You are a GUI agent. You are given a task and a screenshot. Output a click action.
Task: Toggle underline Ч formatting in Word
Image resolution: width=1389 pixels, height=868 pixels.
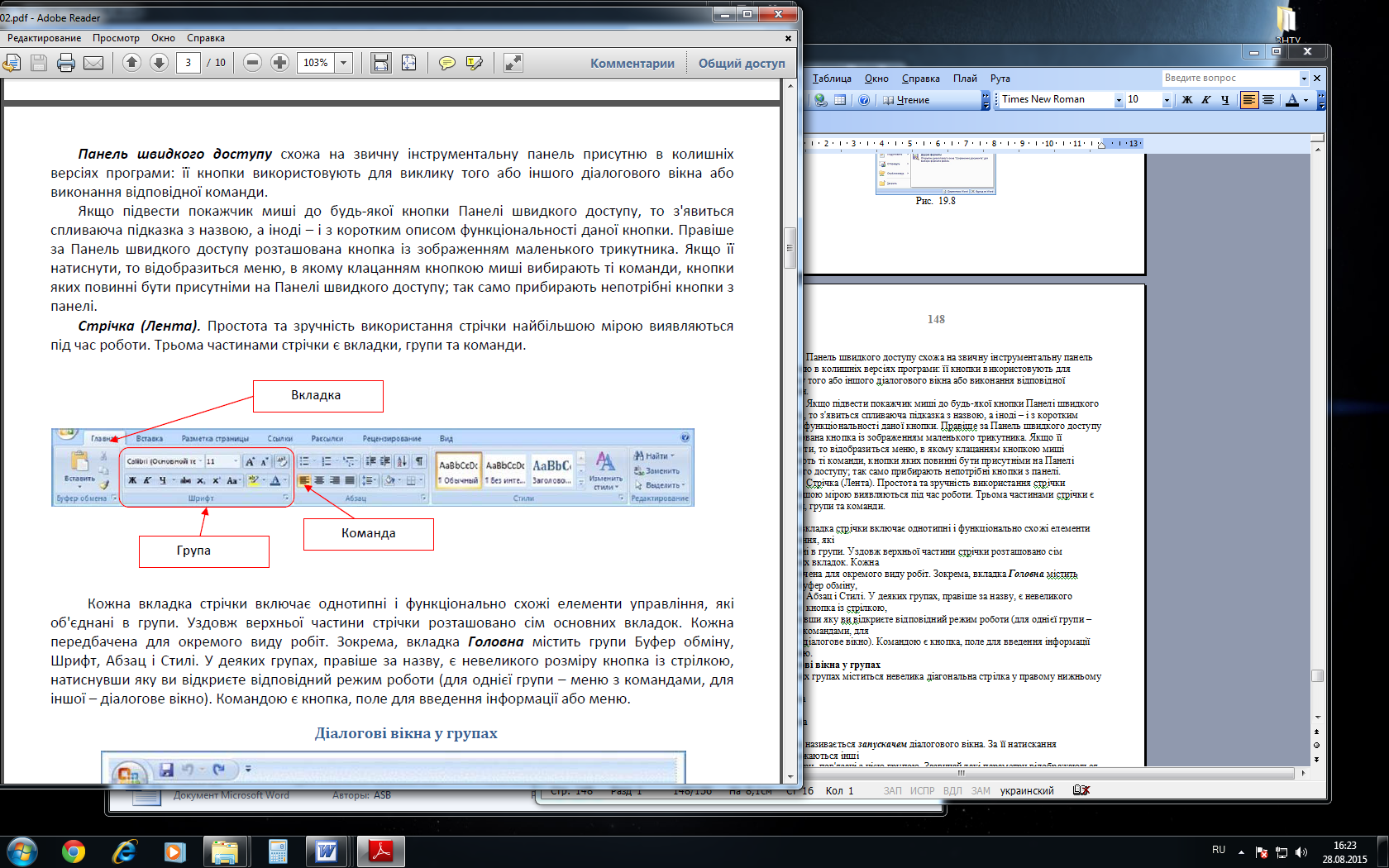click(x=1225, y=100)
